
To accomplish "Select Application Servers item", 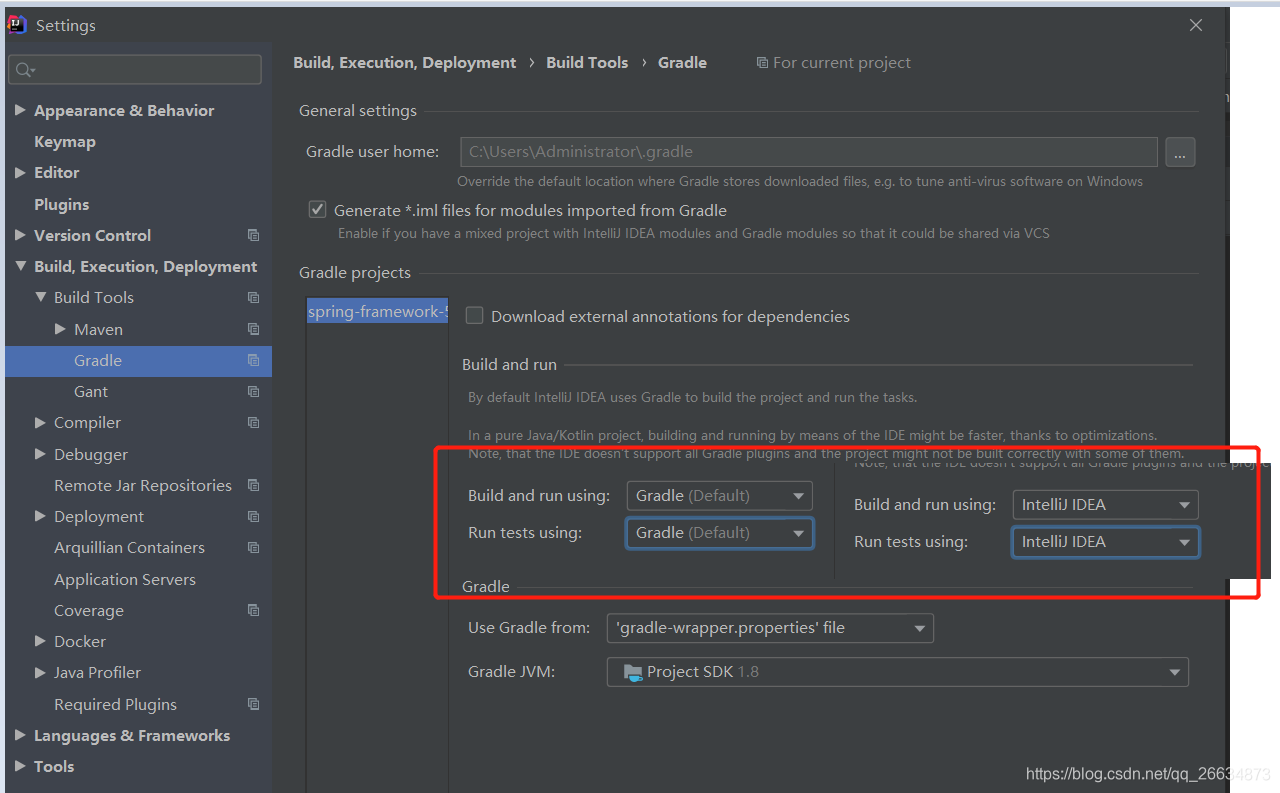I will [x=125, y=579].
